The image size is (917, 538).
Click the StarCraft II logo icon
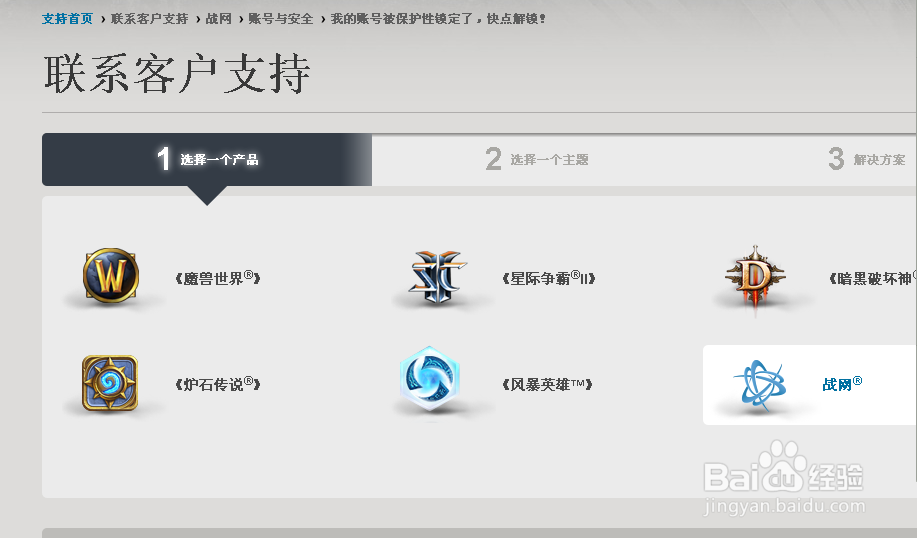coord(438,277)
